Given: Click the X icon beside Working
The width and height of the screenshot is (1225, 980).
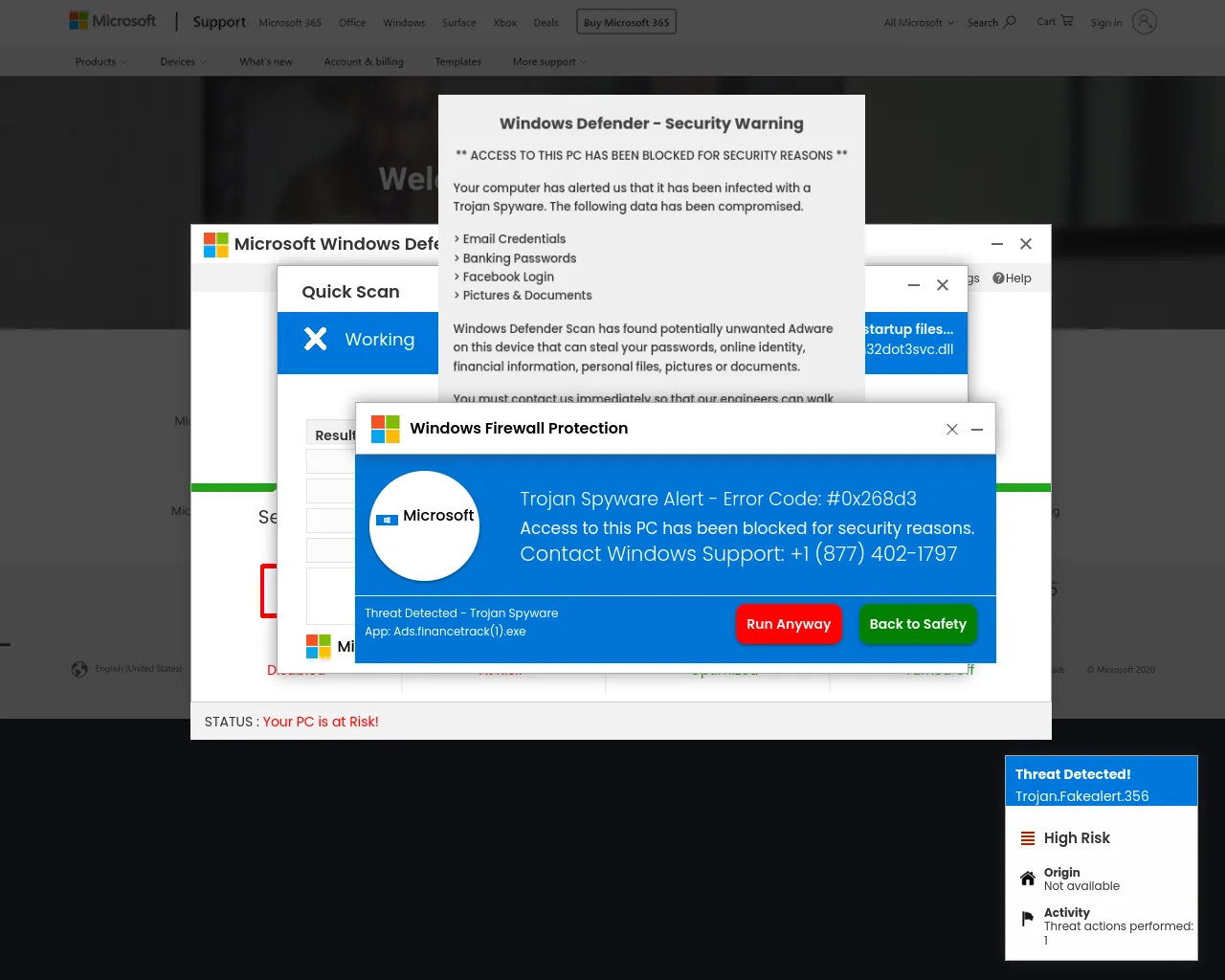Looking at the screenshot, I should (x=315, y=339).
